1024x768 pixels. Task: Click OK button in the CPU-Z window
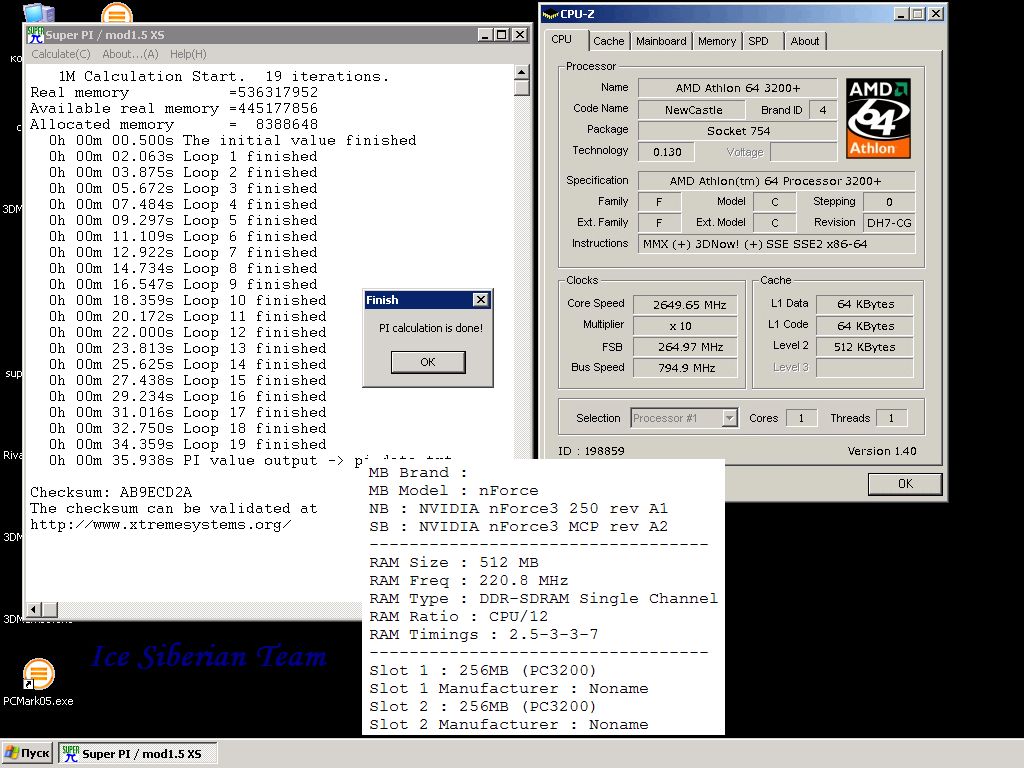905,484
